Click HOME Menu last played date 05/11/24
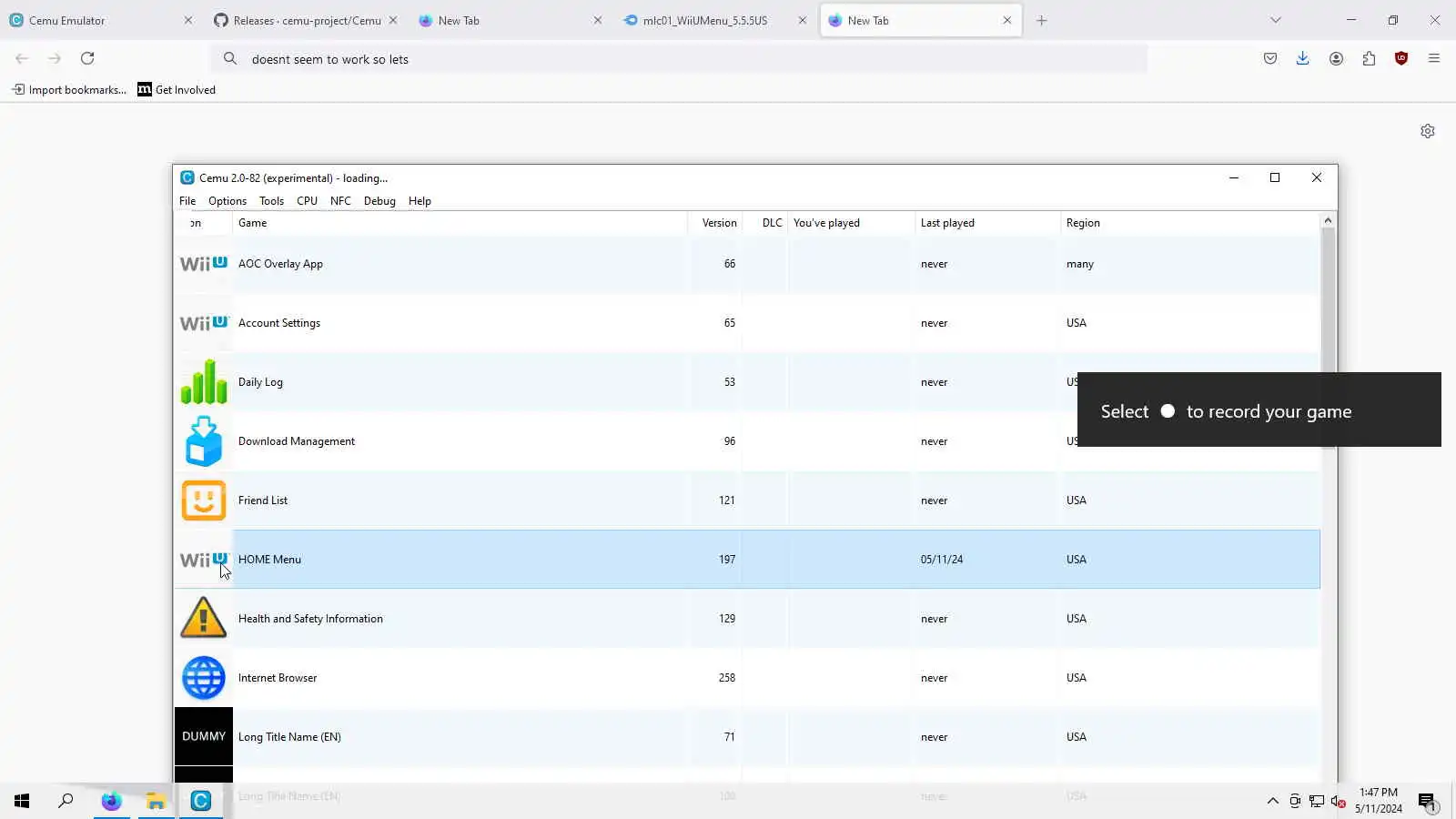Image resolution: width=1456 pixels, height=819 pixels. (x=942, y=560)
